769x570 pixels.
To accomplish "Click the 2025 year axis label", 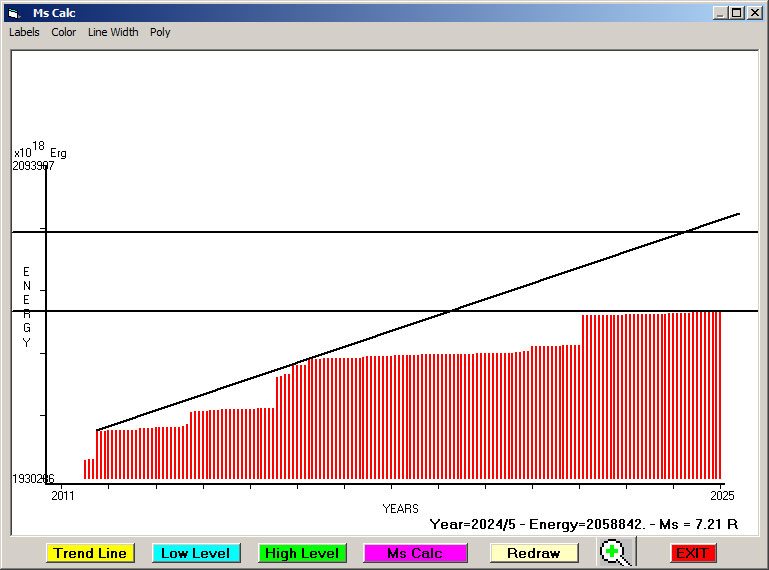I will tap(721, 495).
